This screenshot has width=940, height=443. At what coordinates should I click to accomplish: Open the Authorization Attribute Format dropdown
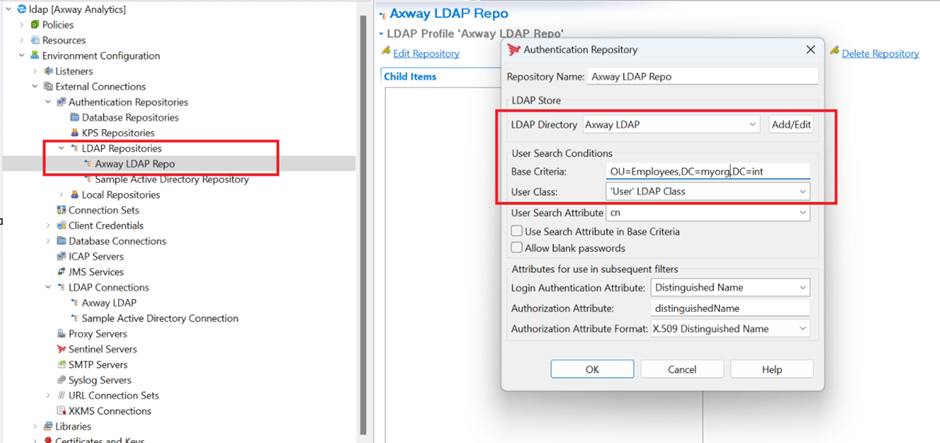[x=802, y=329]
